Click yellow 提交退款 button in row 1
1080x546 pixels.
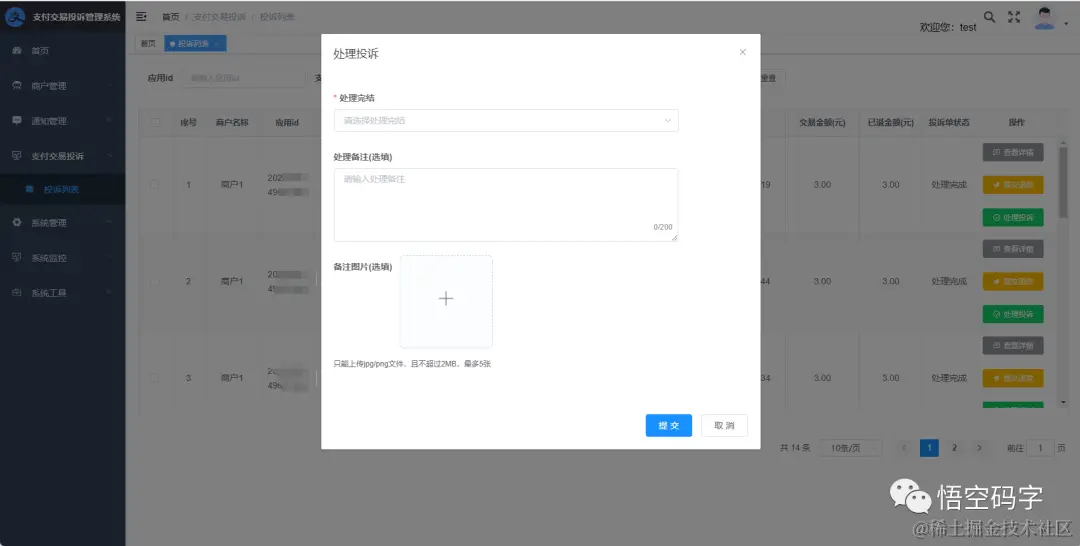pyautogui.click(x=1012, y=185)
